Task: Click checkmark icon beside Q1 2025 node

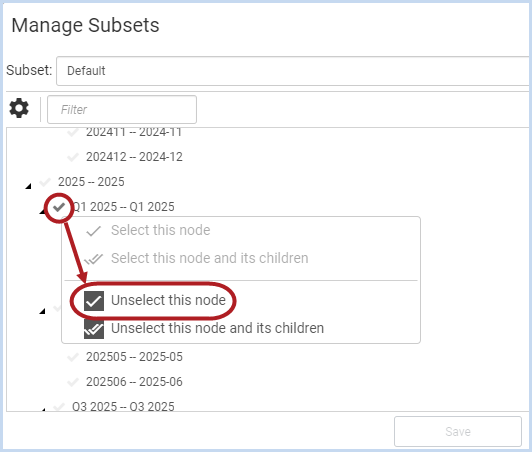Action: (59, 207)
